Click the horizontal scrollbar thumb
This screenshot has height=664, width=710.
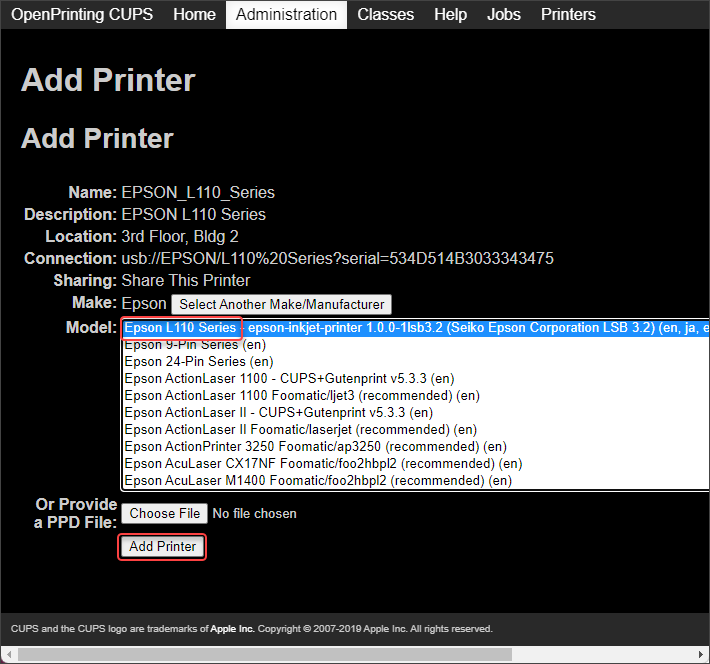click(265, 654)
